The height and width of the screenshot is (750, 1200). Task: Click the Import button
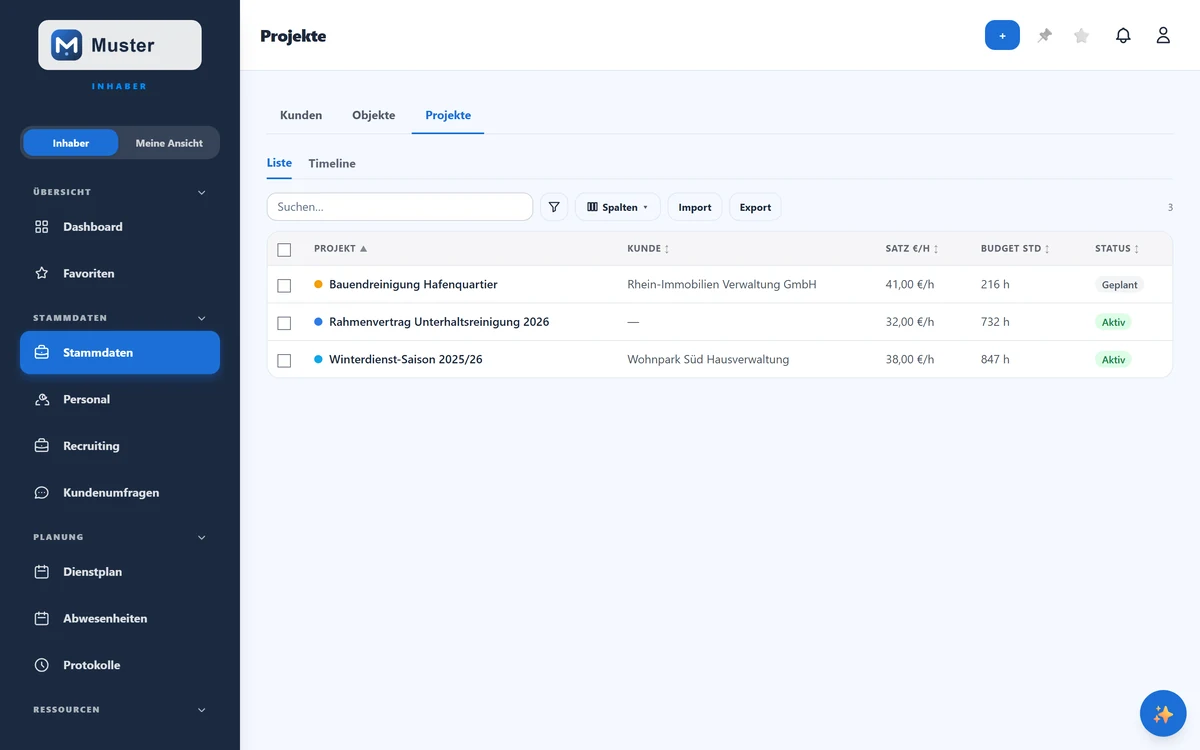pyautogui.click(x=695, y=207)
